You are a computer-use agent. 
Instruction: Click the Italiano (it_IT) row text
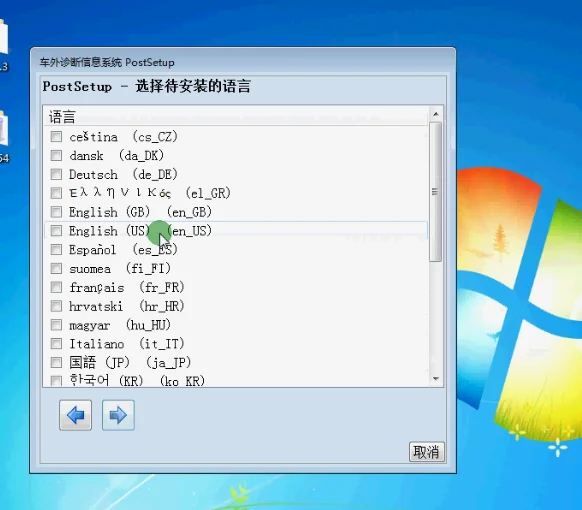127,344
